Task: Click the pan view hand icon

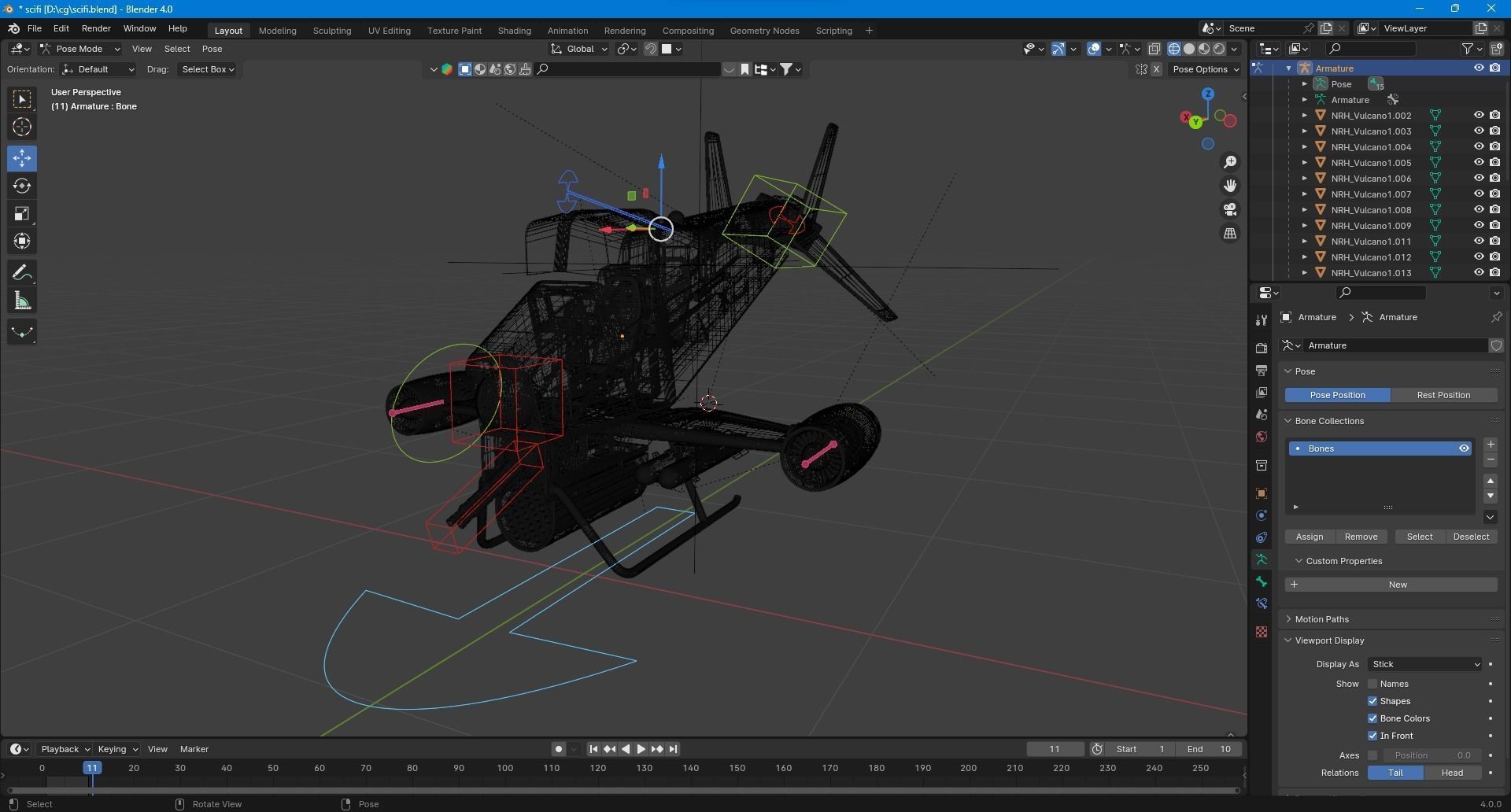Action: [x=1229, y=186]
